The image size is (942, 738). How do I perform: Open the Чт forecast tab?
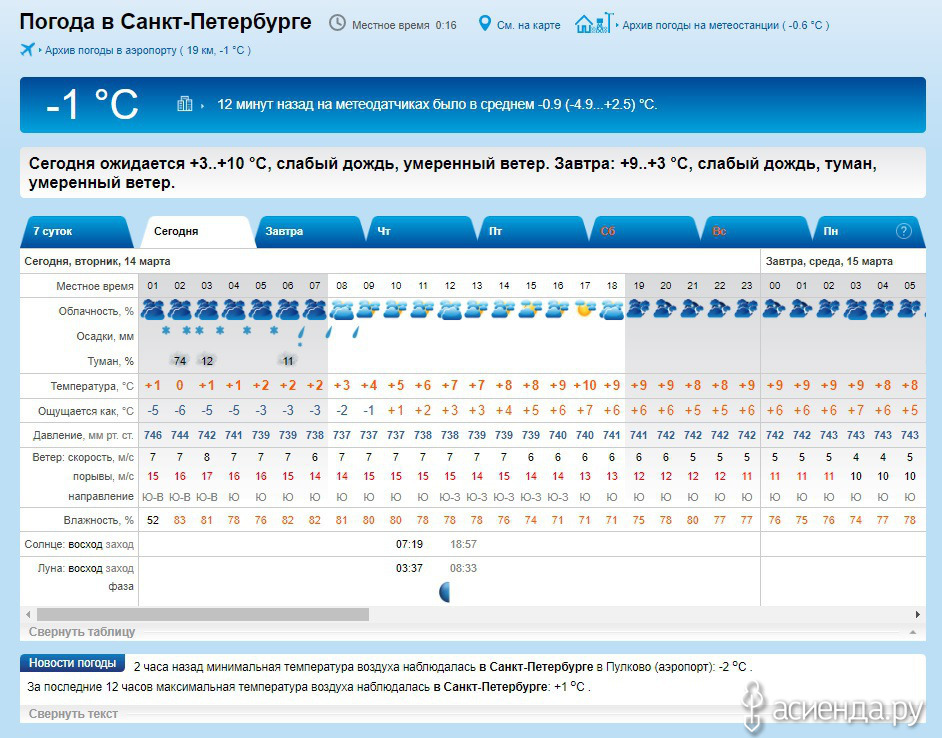pos(419,231)
